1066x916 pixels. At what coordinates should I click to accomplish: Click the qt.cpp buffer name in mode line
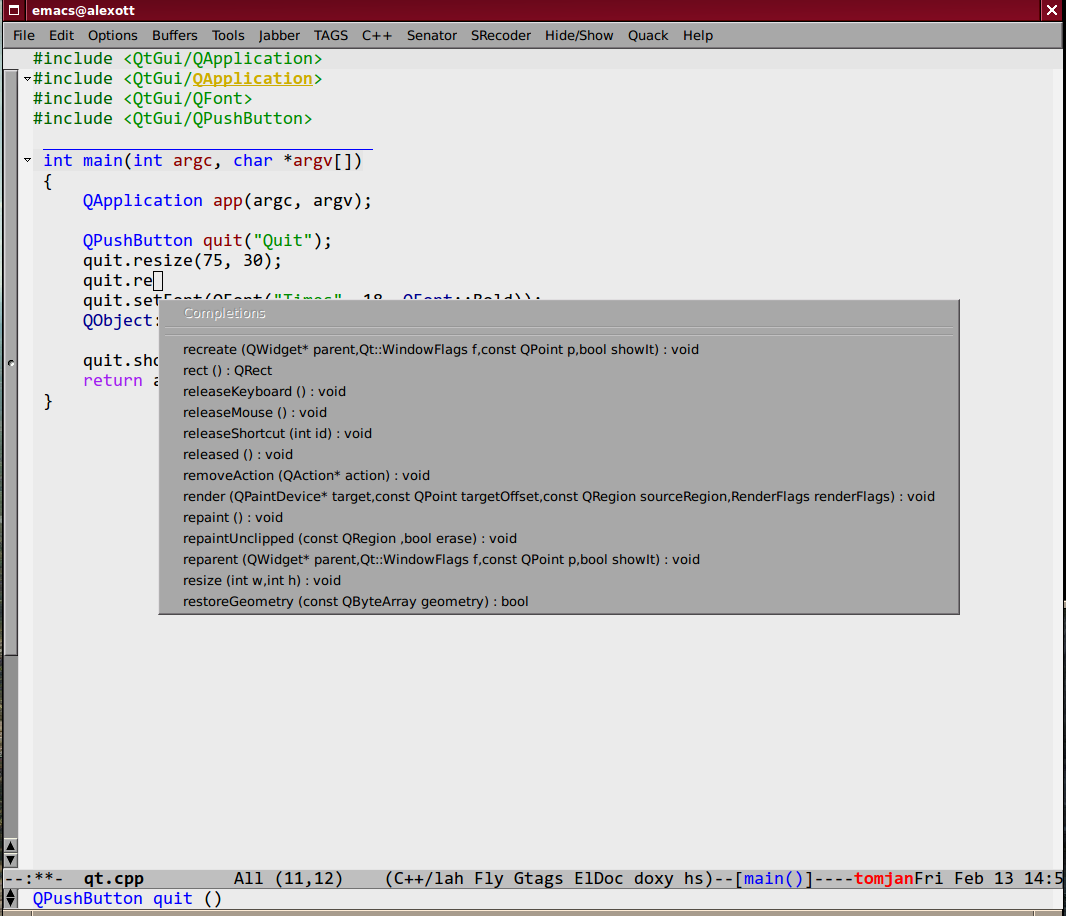(114, 879)
